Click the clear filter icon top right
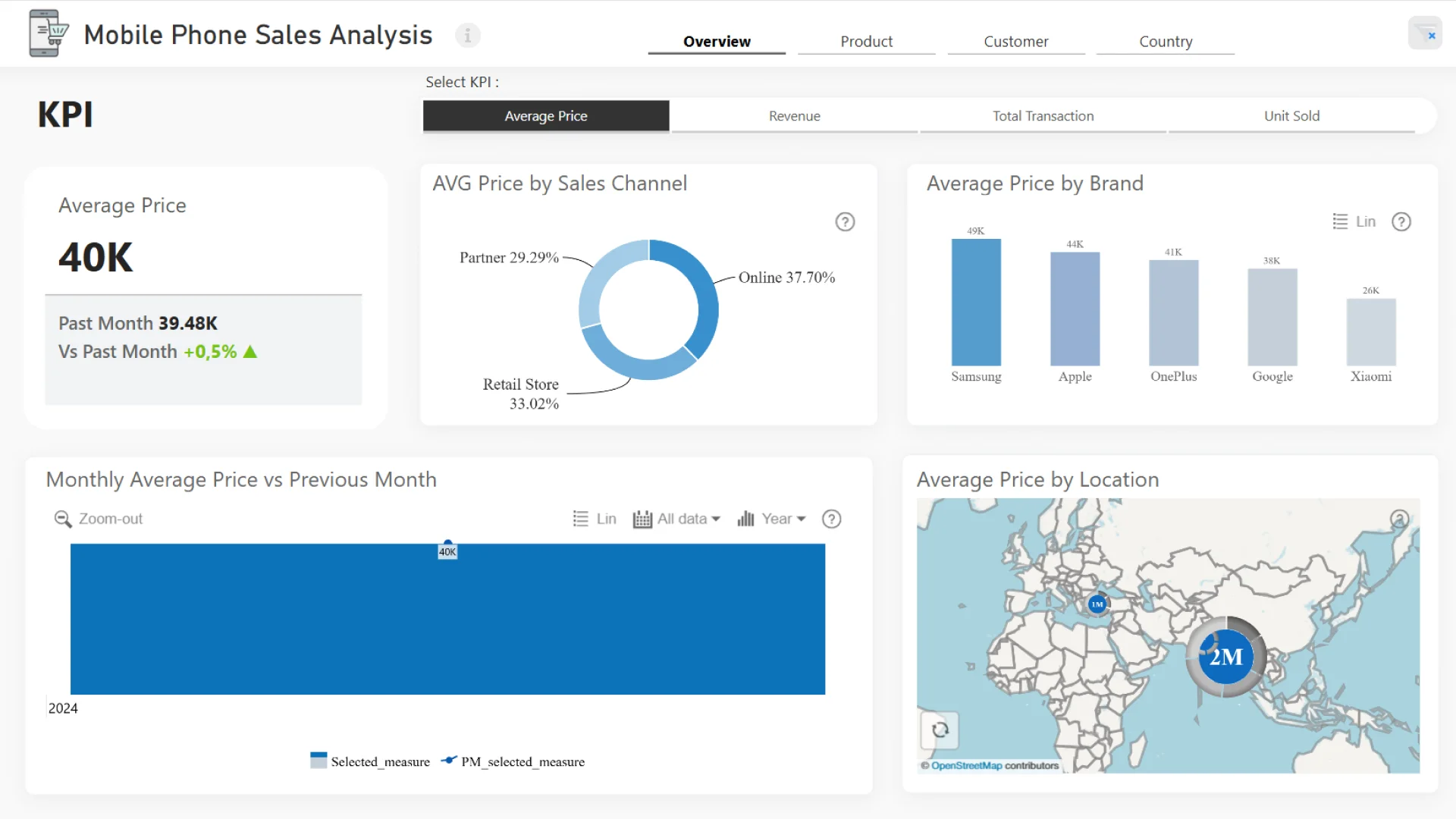This screenshot has height=819, width=1456. (1425, 34)
